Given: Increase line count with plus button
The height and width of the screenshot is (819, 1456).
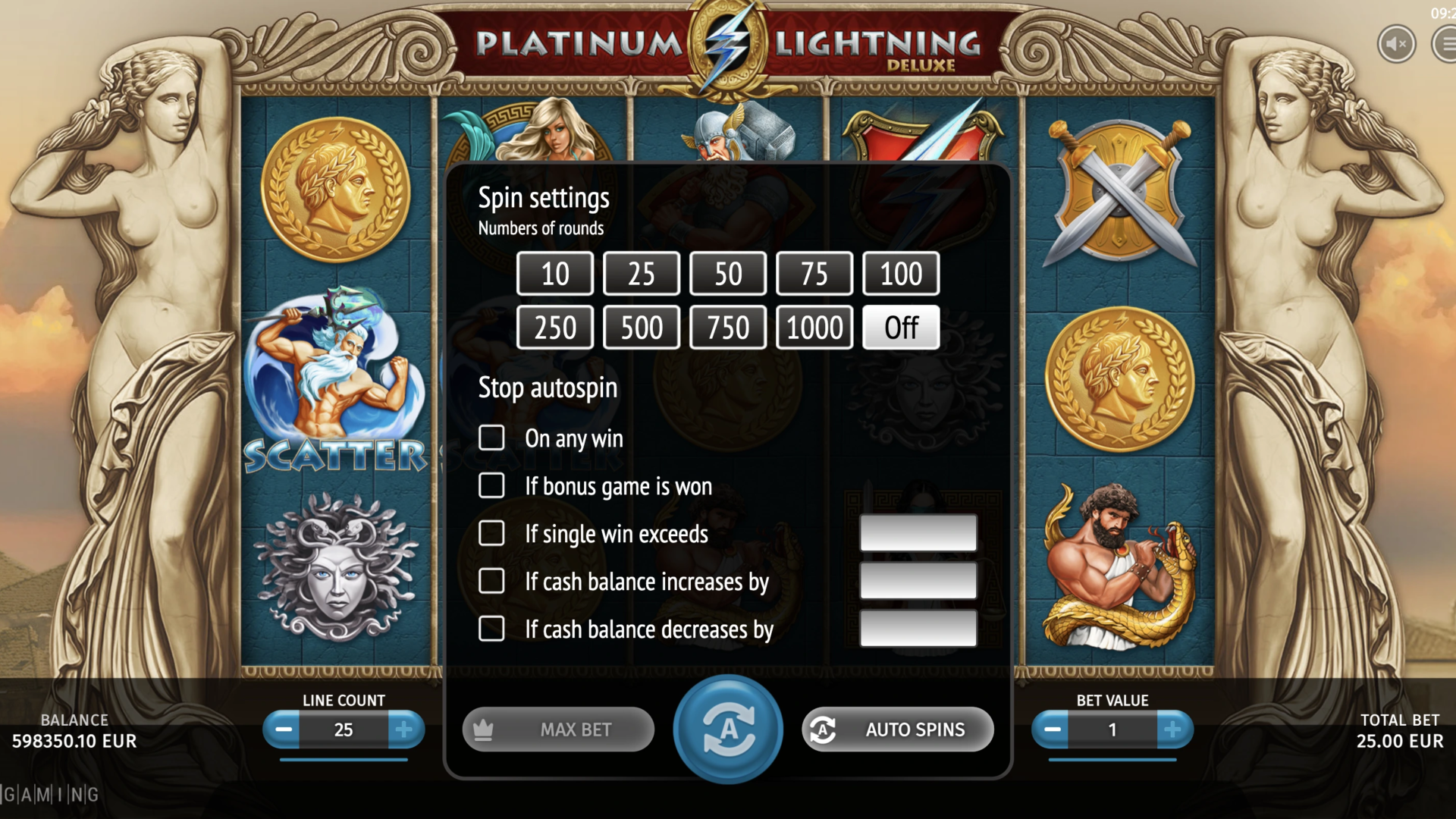Looking at the screenshot, I should tap(405, 730).
